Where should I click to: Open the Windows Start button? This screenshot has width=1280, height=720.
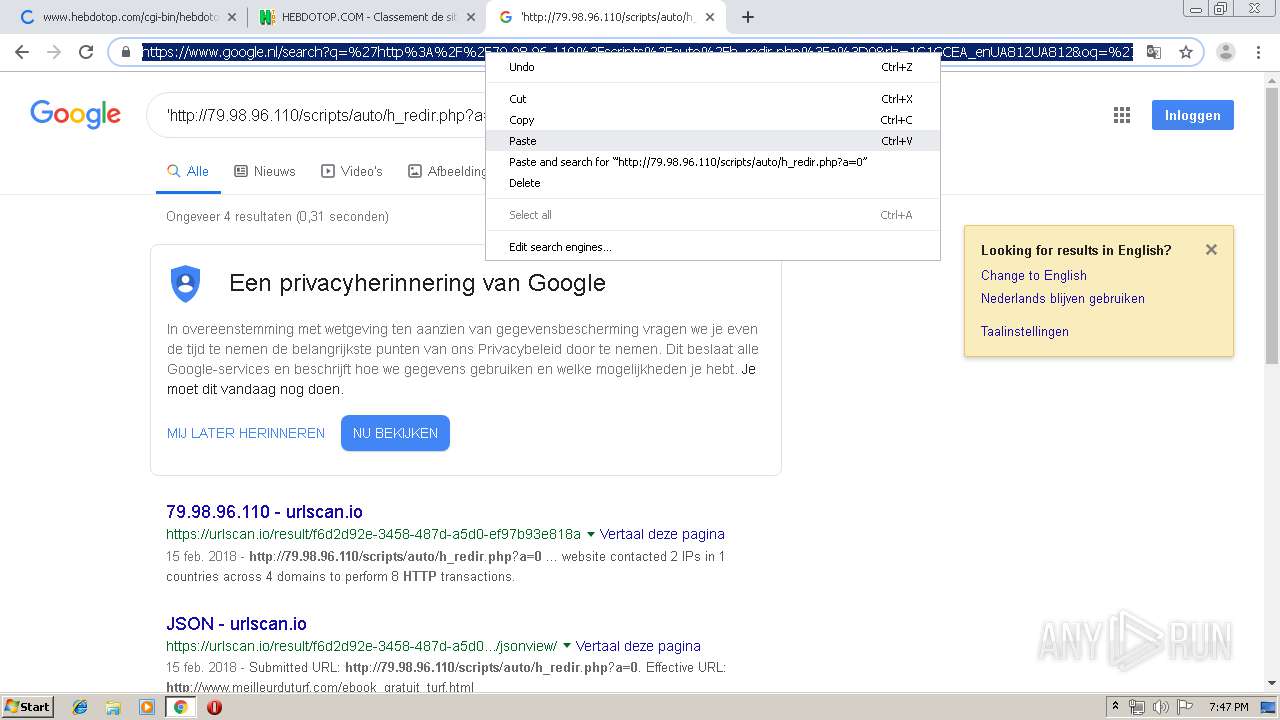pos(27,707)
